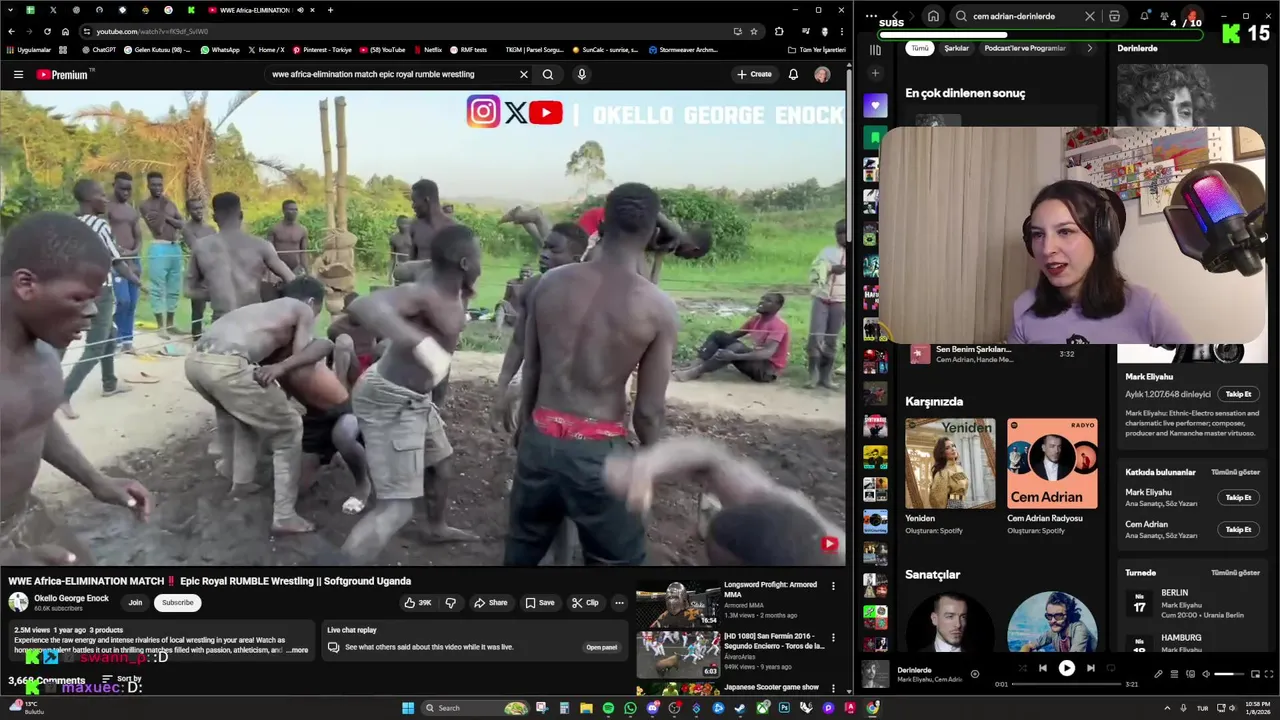The height and width of the screenshot is (720, 1280).
Task: Dislike the wrestling video
Action: click(x=450, y=603)
